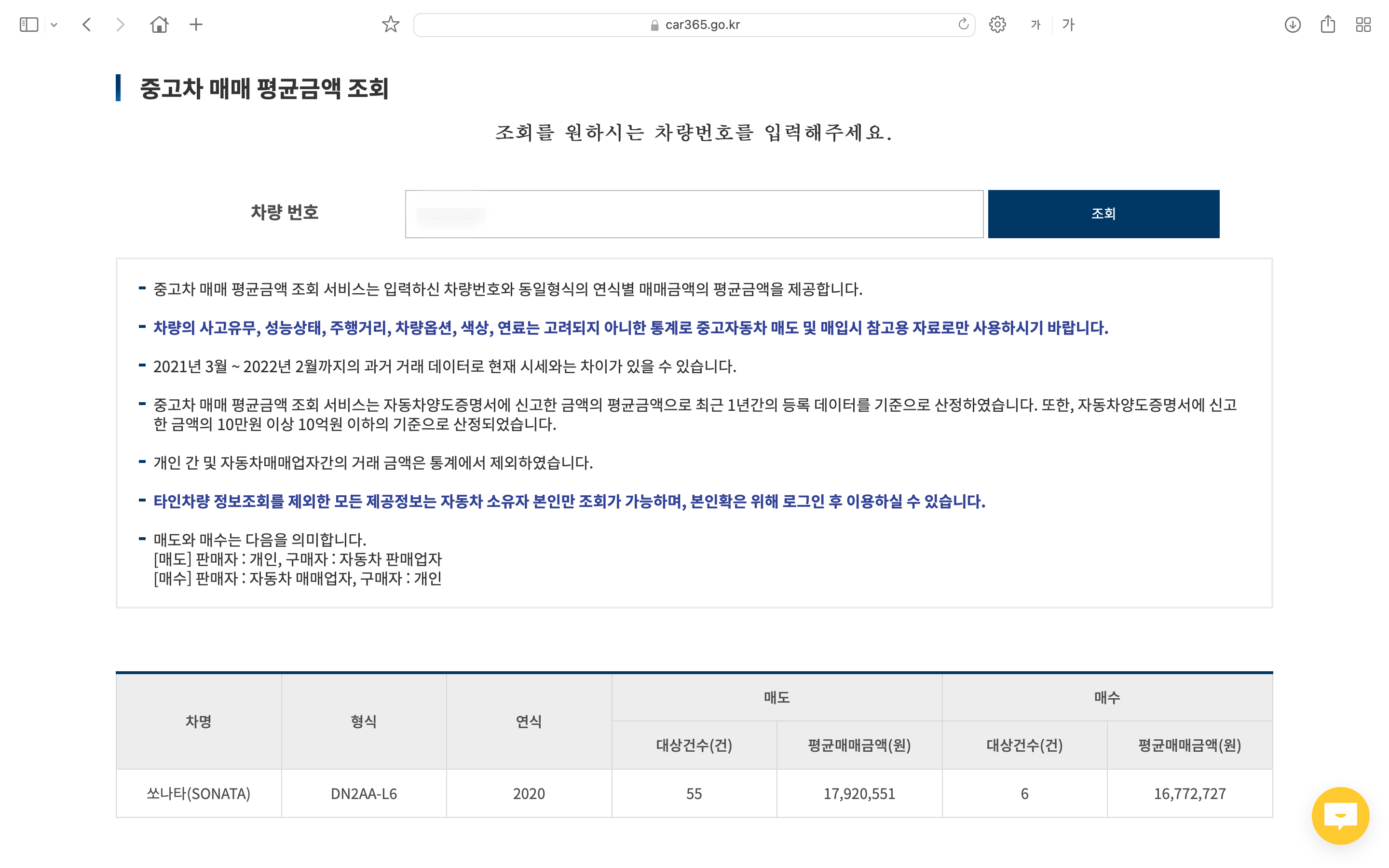The height and width of the screenshot is (868, 1389).
Task: Show downloads with the download arrow icon
Action: [1293, 25]
